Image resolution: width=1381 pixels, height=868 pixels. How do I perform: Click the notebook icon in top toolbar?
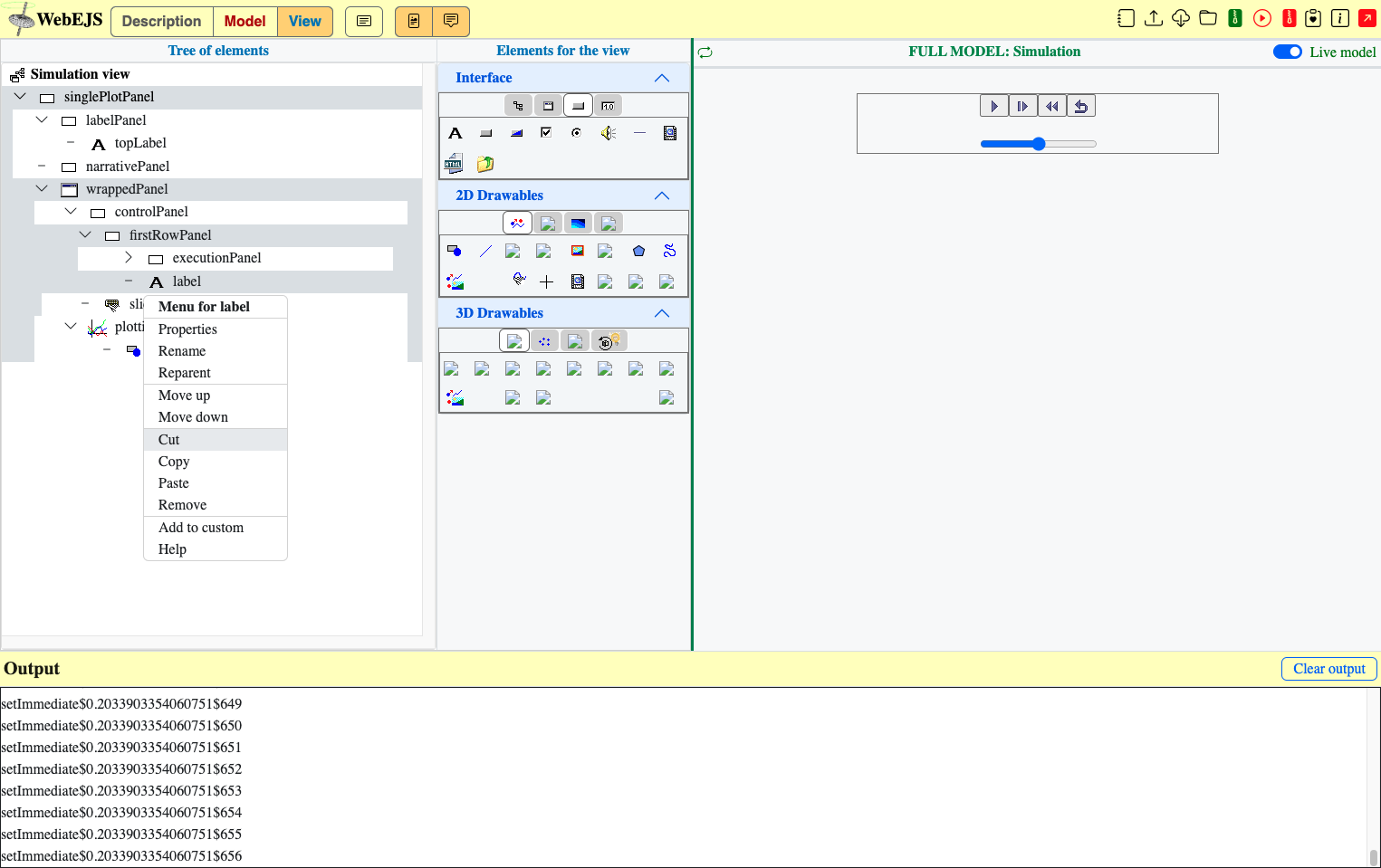click(x=1126, y=18)
